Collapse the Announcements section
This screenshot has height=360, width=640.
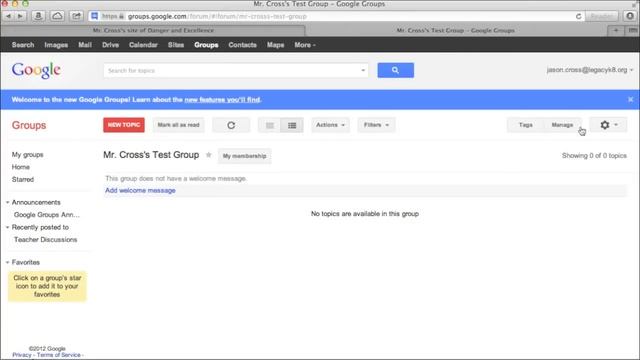click(x=7, y=202)
